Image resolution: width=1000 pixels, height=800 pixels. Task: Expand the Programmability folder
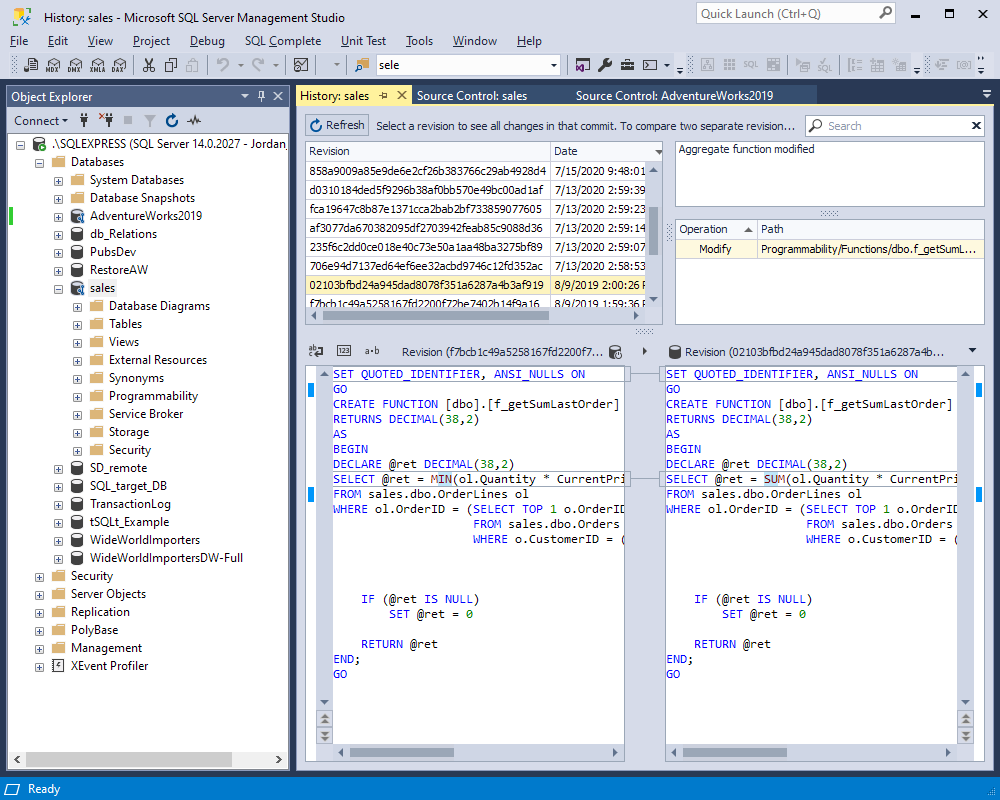pyautogui.click(x=78, y=397)
